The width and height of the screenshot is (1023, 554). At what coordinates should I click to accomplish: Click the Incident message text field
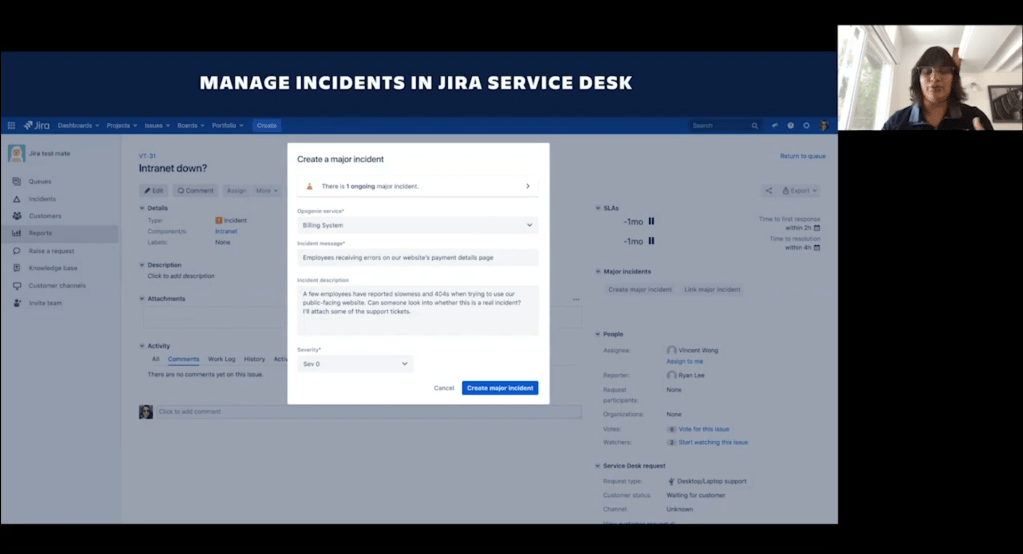pyautogui.click(x=417, y=258)
